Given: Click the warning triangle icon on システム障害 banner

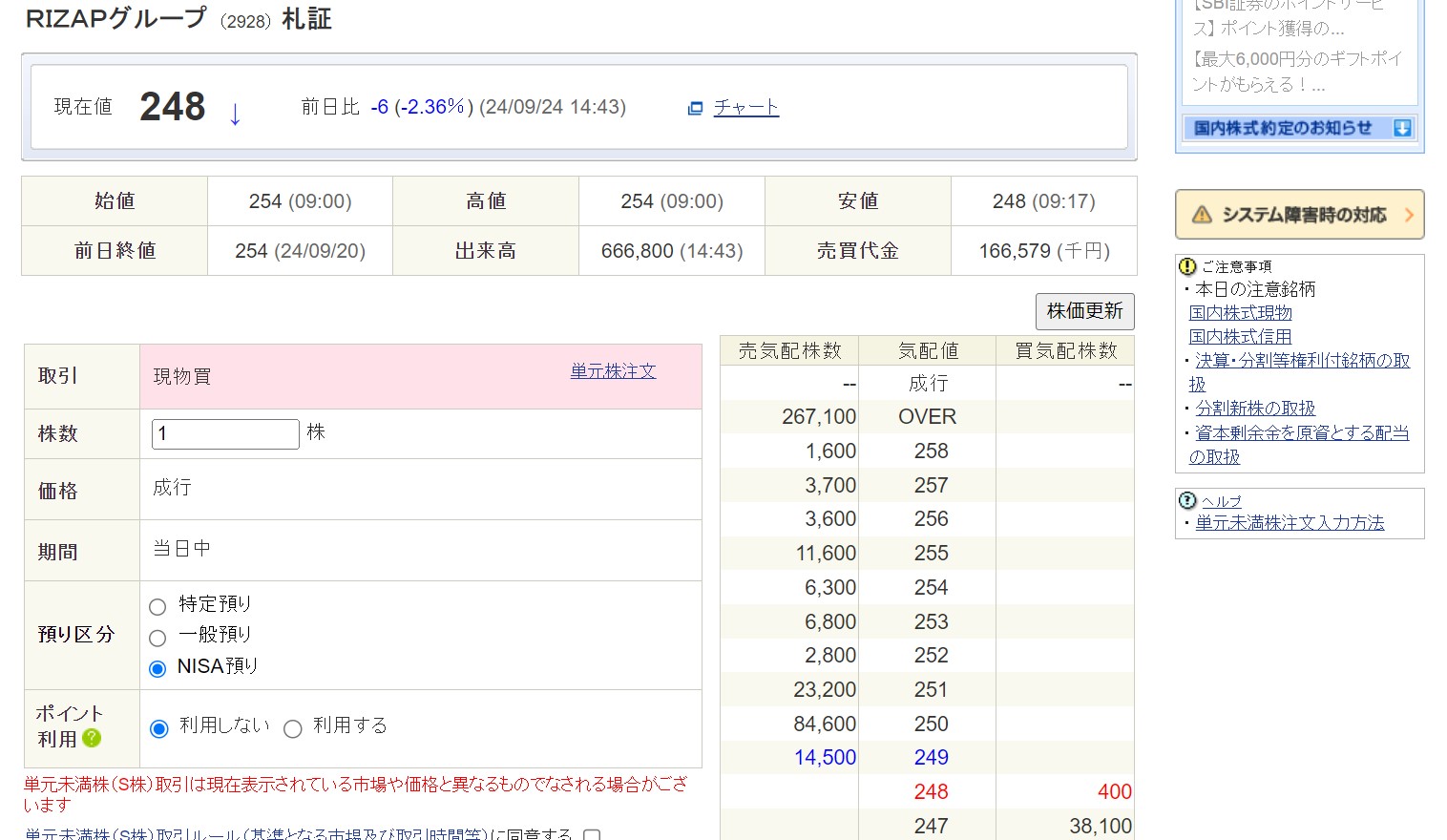Looking at the screenshot, I should click(1202, 215).
